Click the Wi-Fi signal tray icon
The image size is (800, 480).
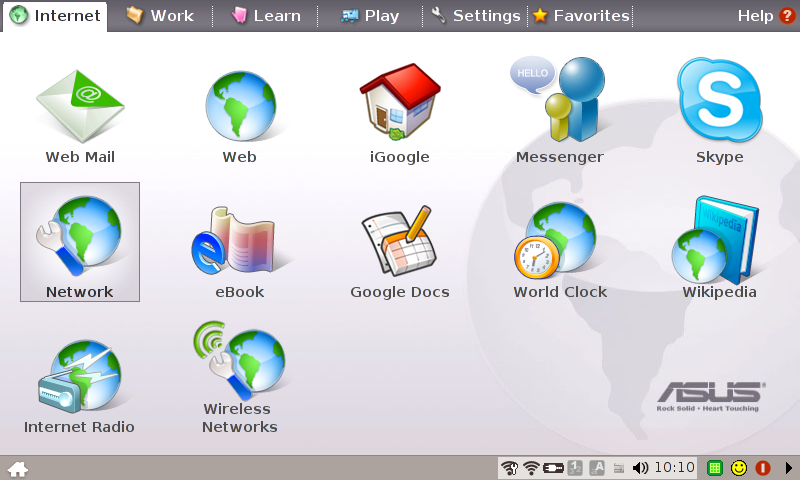tap(531, 468)
